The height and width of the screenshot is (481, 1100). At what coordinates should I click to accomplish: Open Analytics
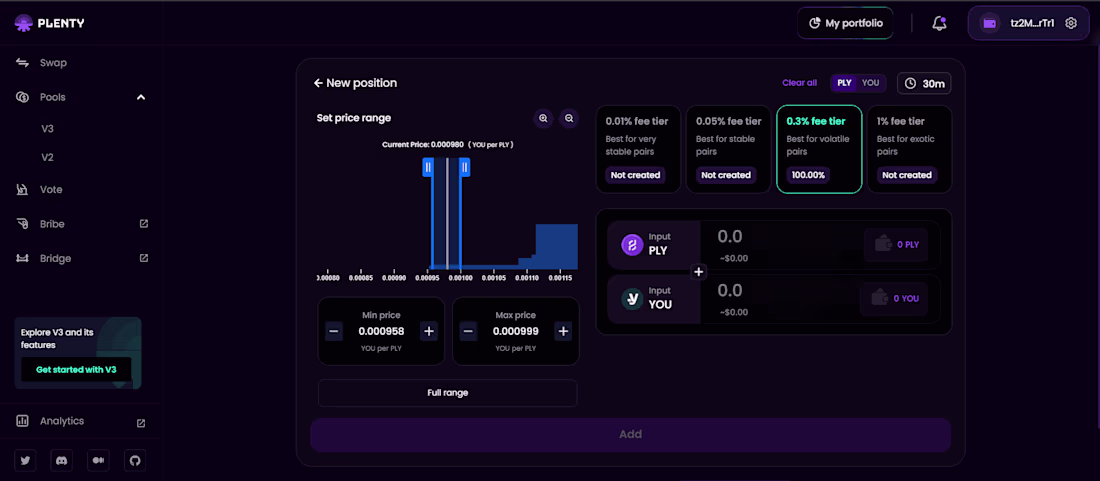(x=62, y=421)
